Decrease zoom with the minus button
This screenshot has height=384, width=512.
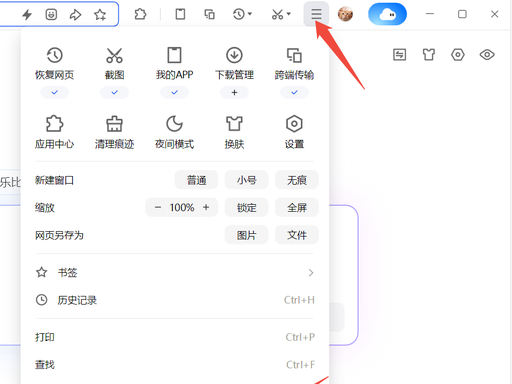point(158,207)
